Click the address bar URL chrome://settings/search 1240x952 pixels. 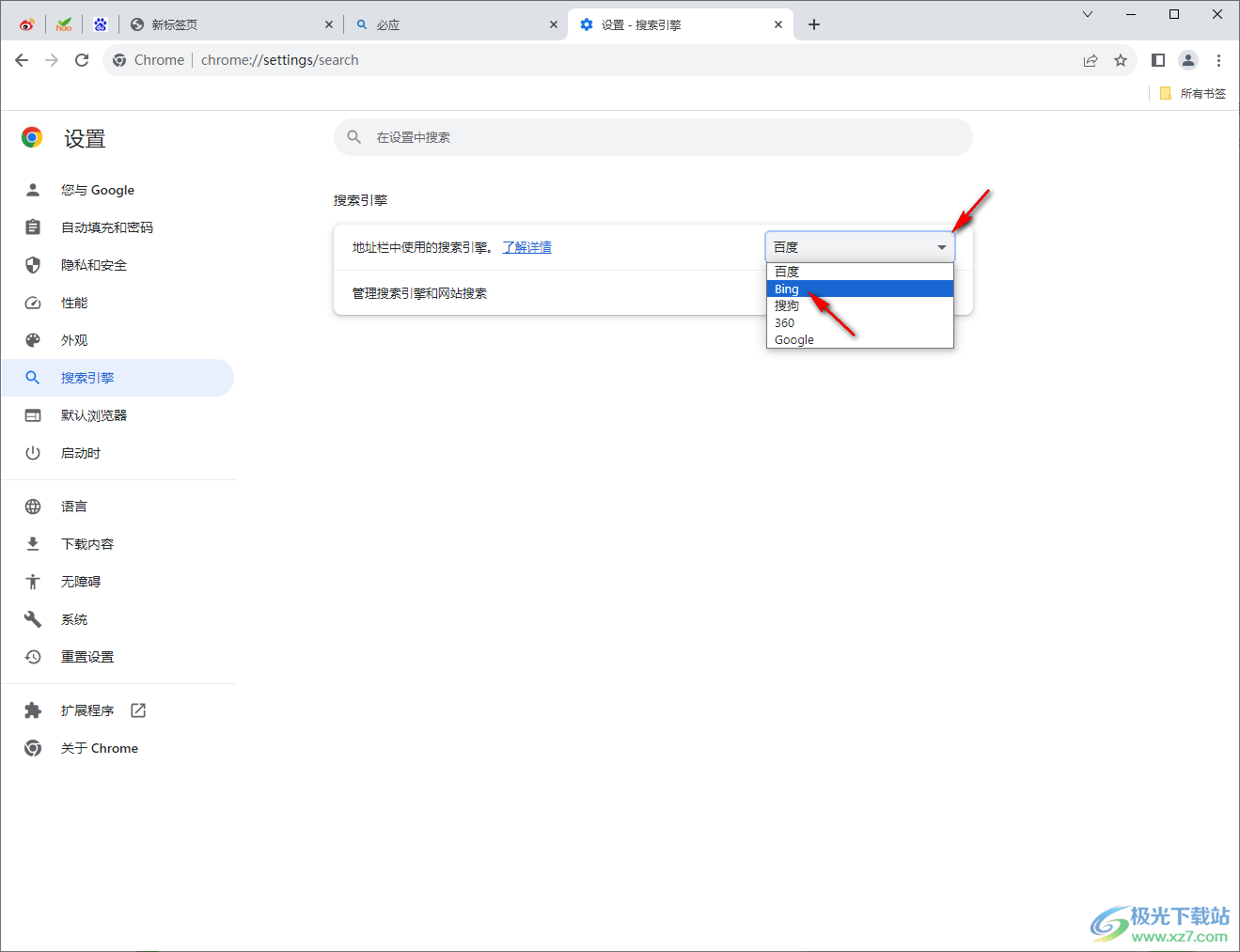click(280, 60)
